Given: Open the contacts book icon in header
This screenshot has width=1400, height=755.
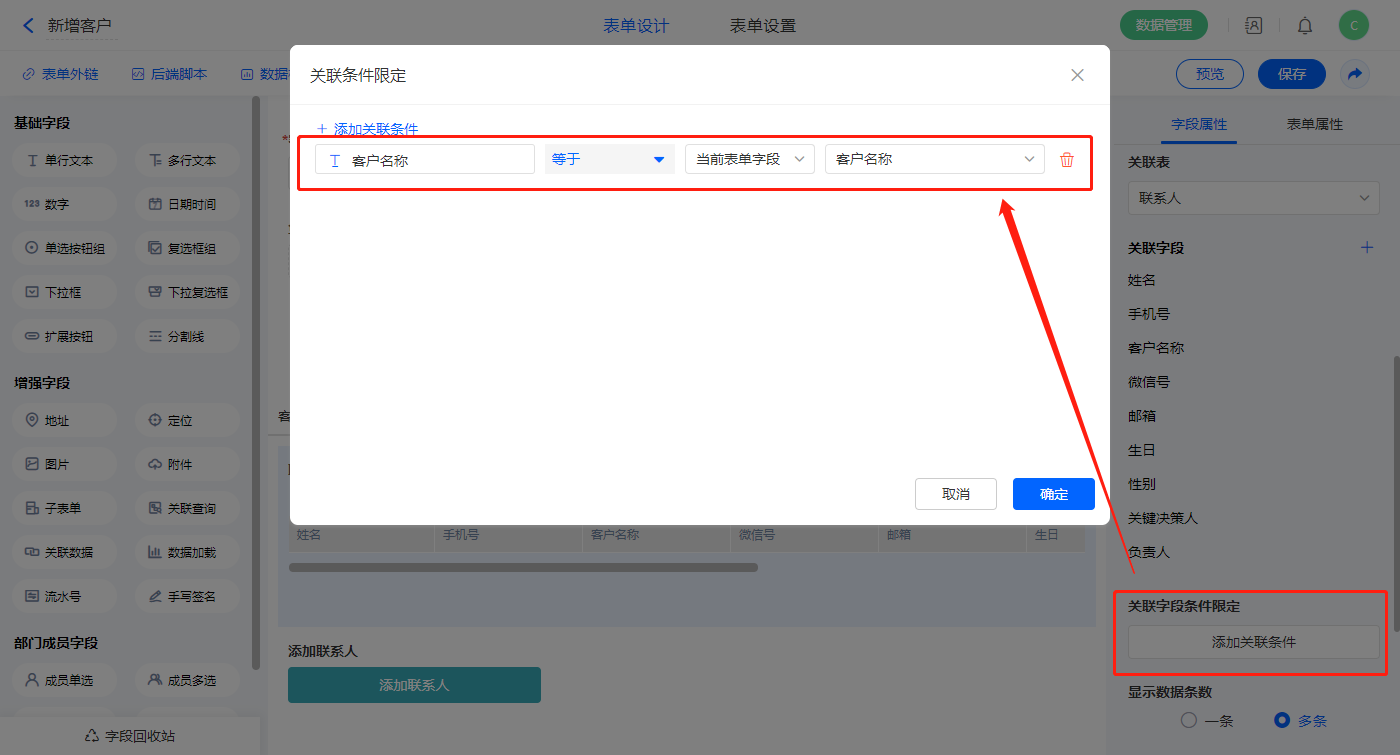Looking at the screenshot, I should pos(1254,26).
